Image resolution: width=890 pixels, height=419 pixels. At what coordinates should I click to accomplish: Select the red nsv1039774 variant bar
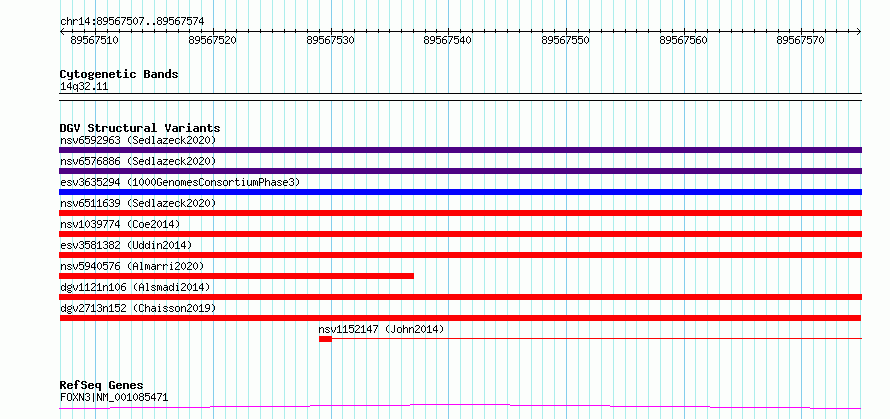pyautogui.click(x=460, y=234)
